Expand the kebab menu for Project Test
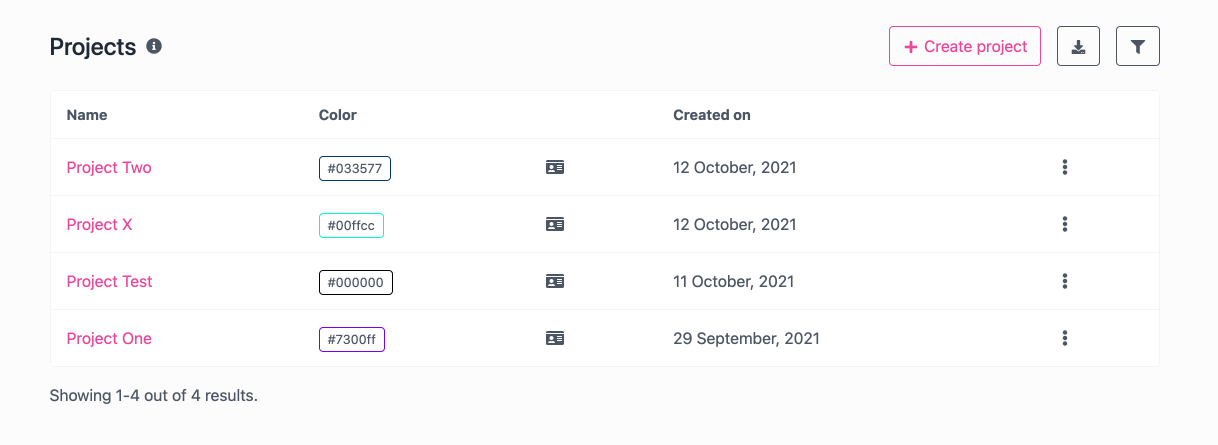Screen dimensions: 1218x445 pyautogui.click(x=1065, y=282)
